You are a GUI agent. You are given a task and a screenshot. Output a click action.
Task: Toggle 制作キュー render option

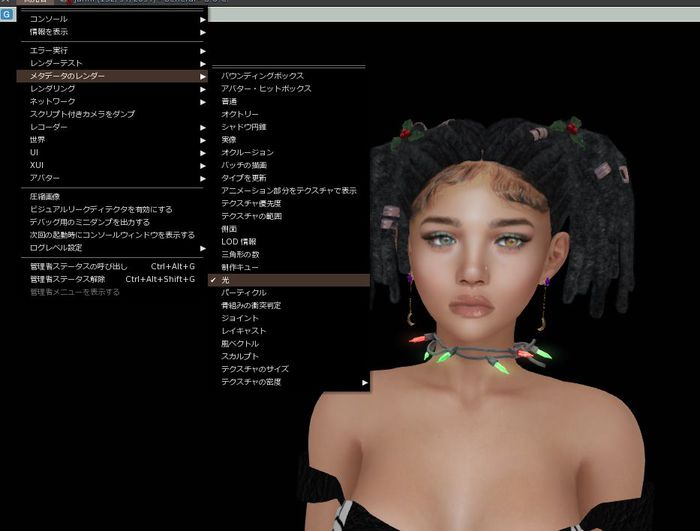(289, 267)
